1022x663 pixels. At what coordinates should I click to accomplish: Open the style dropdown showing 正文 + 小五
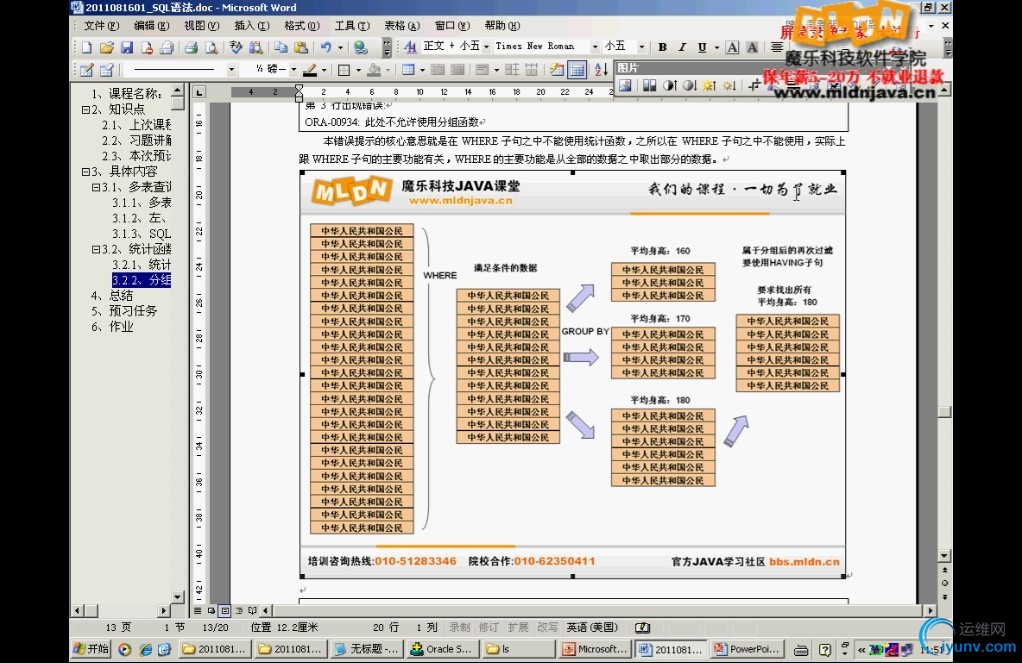coord(486,47)
